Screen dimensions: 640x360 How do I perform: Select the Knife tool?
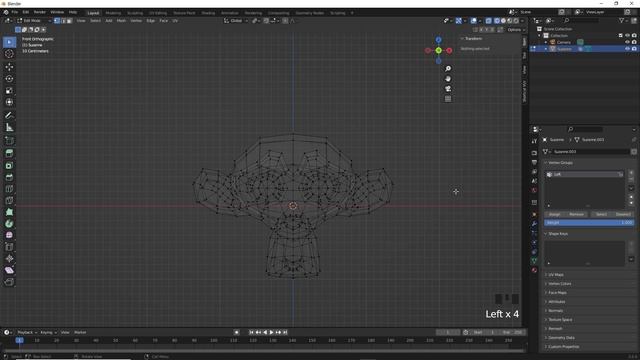9,200
